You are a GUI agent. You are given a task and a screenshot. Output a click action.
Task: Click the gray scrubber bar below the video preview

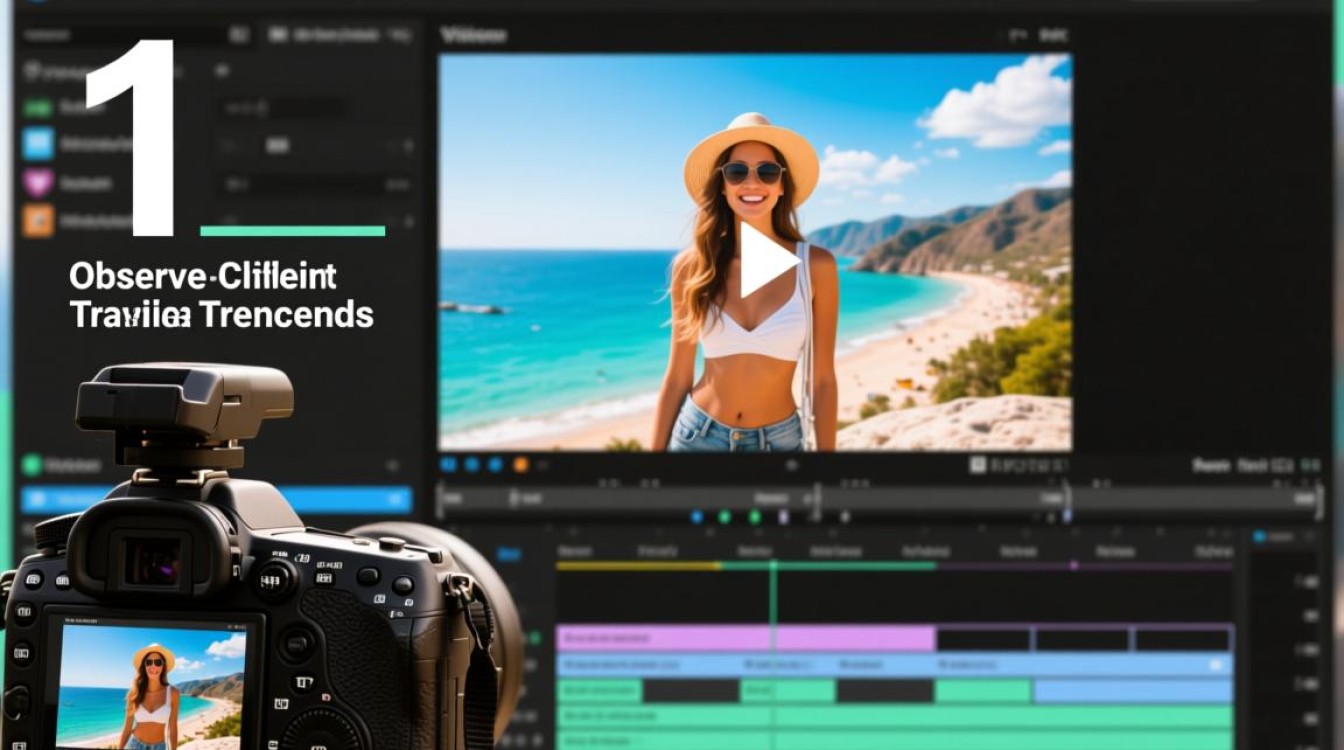pyautogui.click(x=878, y=497)
